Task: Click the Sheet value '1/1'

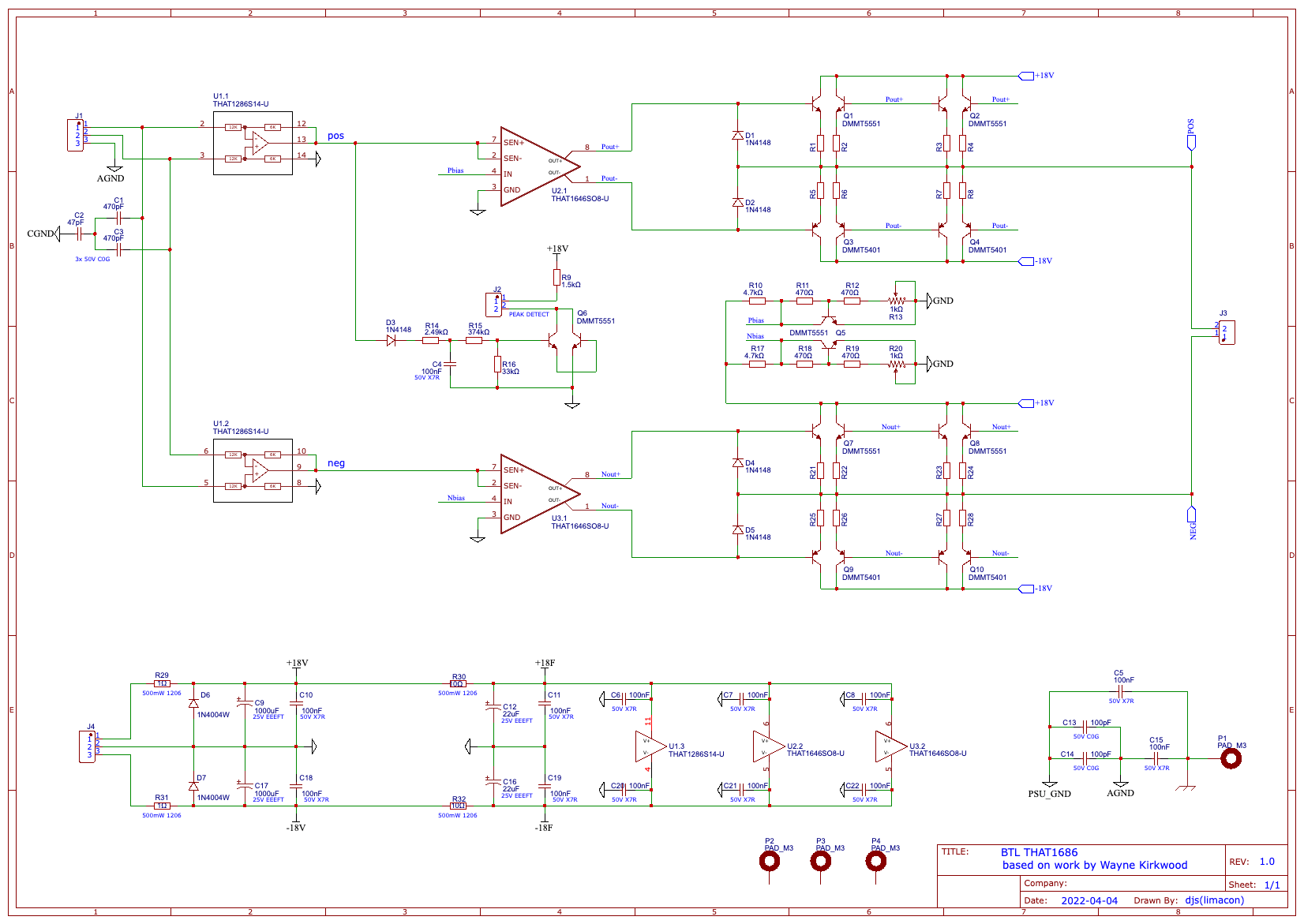Action: pos(1272,885)
